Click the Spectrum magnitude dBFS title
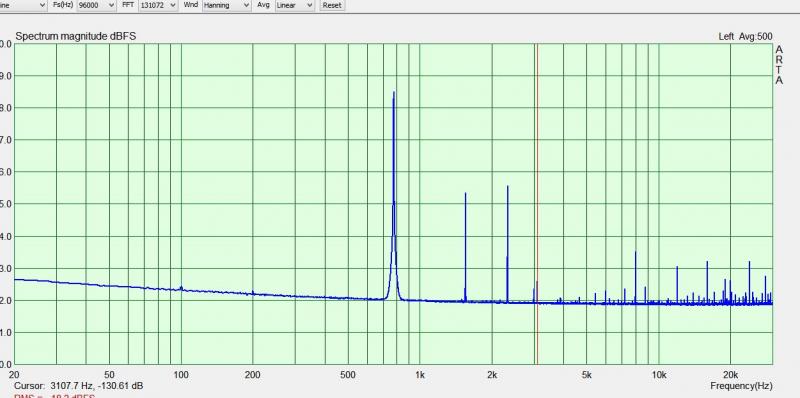The image size is (800, 398). [x=76, y=36]
